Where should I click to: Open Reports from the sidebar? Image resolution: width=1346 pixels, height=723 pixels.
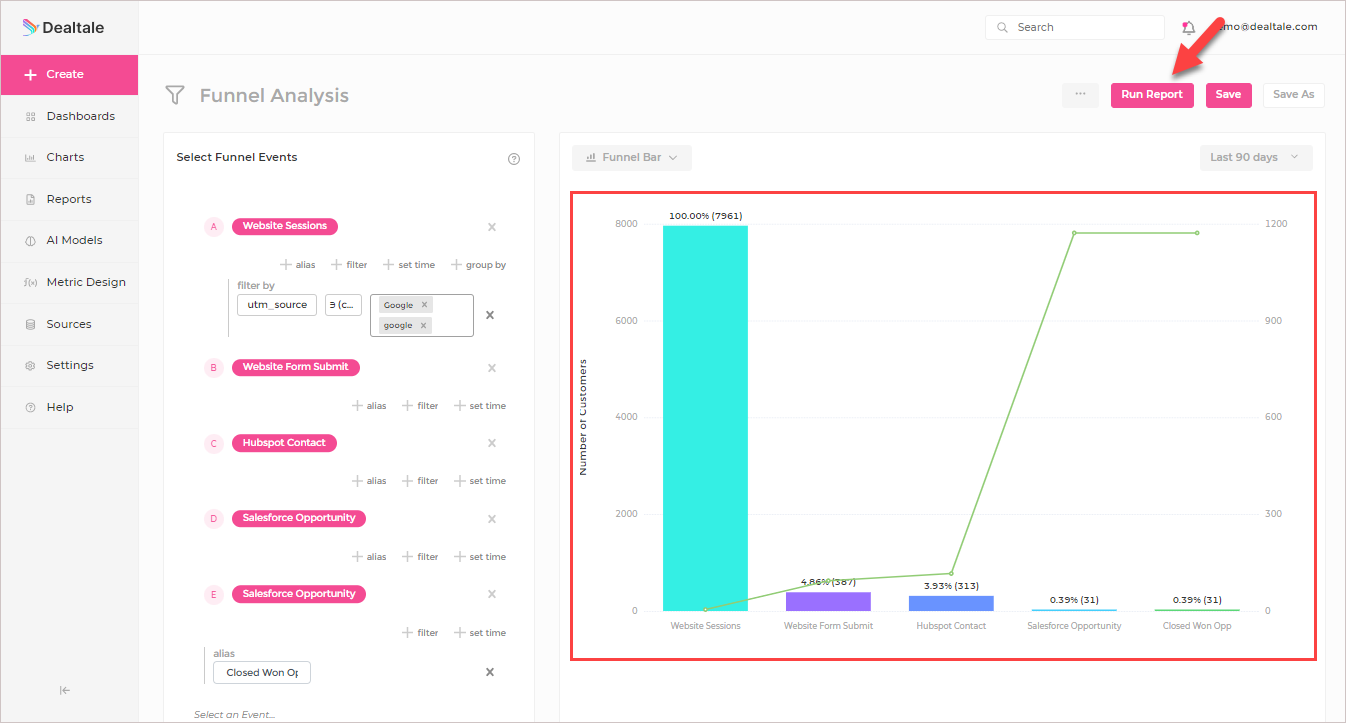[x=69, y=199]
